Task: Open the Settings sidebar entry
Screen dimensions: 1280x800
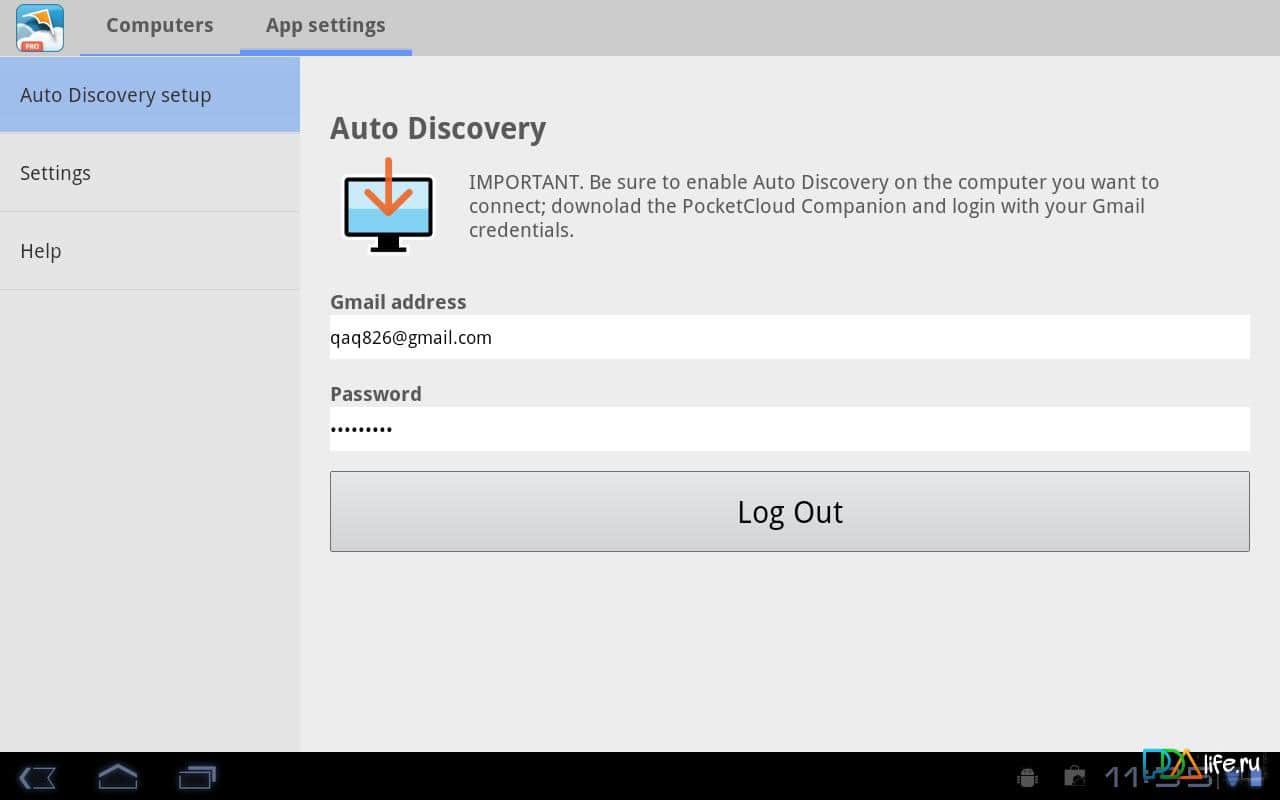Action: pyautogui.click(x=149, y=173)
